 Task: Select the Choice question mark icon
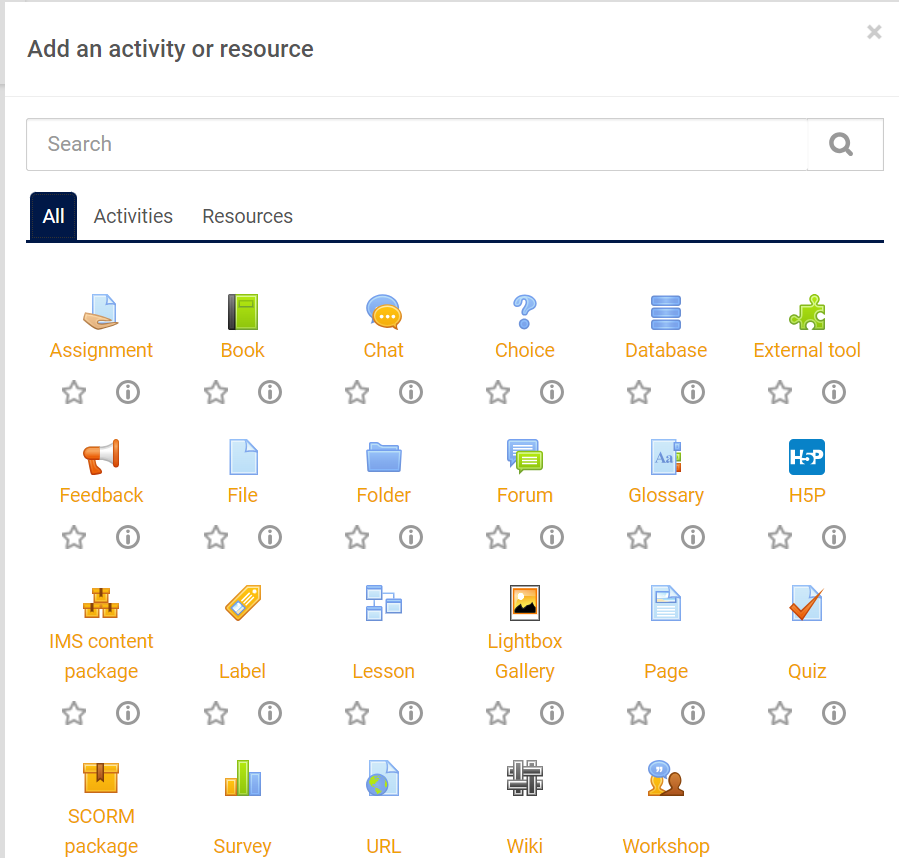525,312
